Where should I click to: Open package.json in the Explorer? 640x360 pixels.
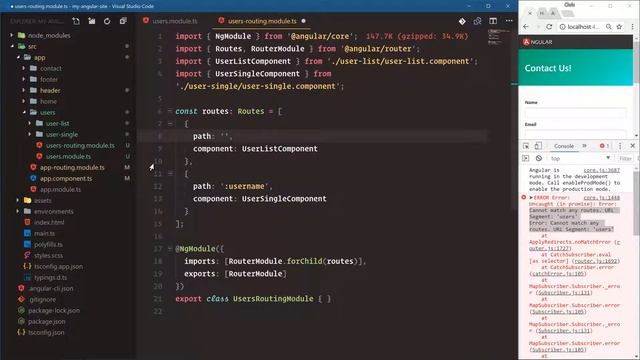tap(47, 322)
